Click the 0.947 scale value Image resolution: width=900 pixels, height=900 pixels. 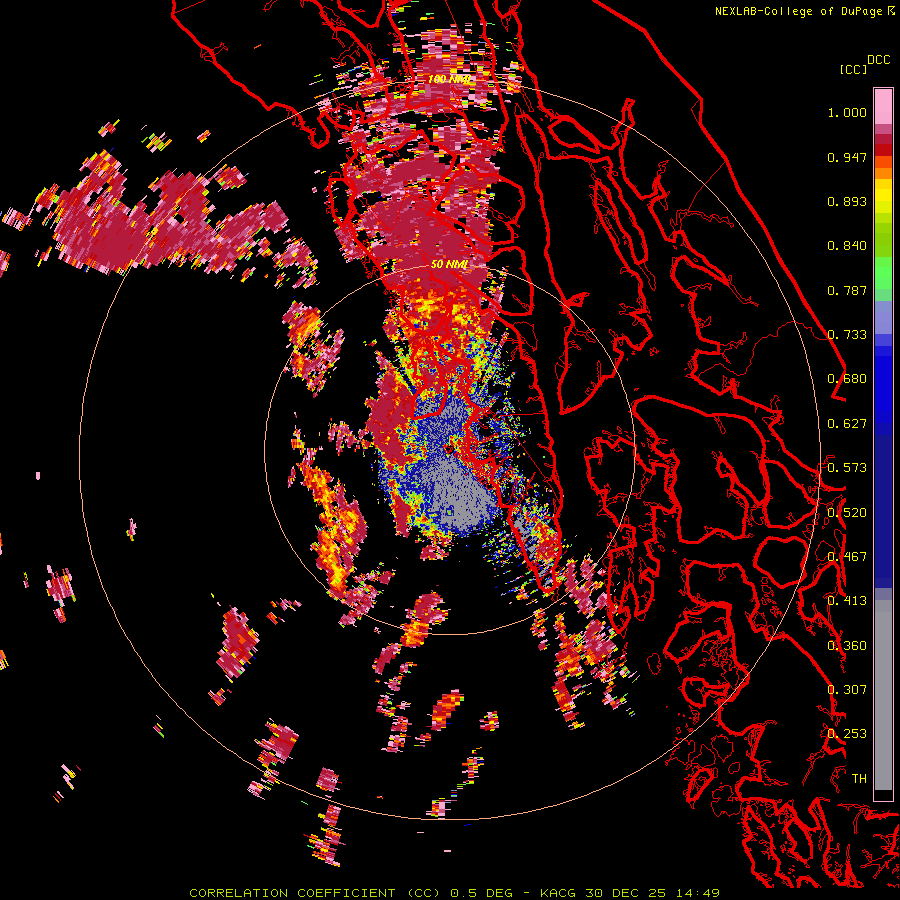point(847,157)
